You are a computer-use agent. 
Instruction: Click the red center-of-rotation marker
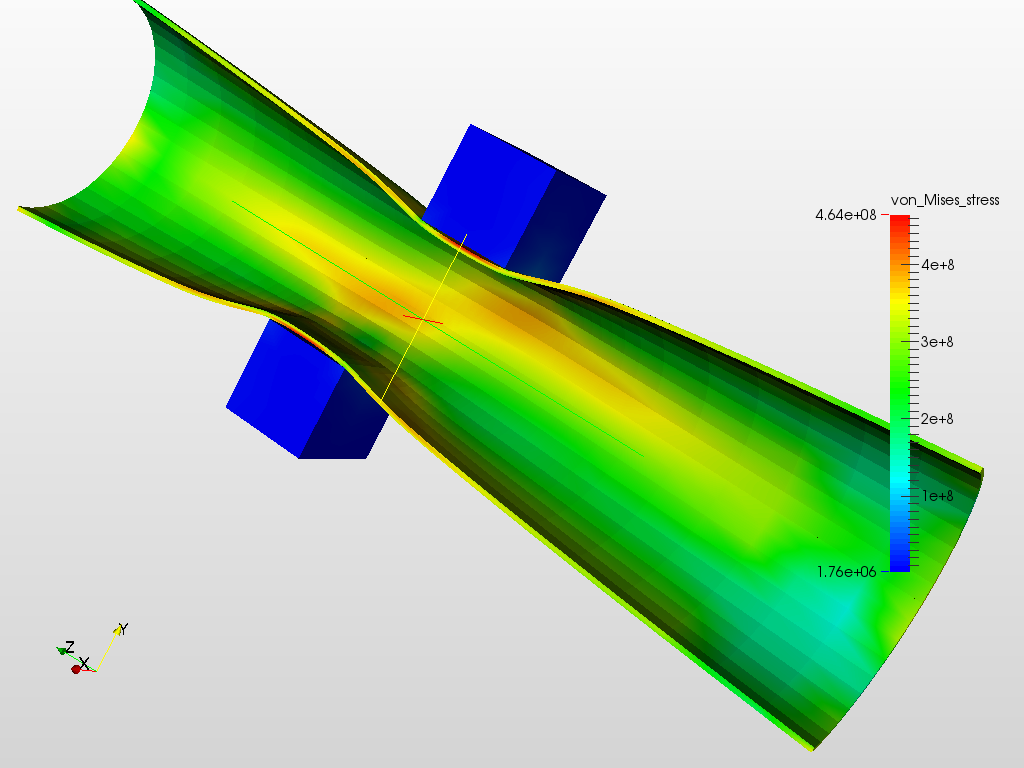click(x=423, y=319)
